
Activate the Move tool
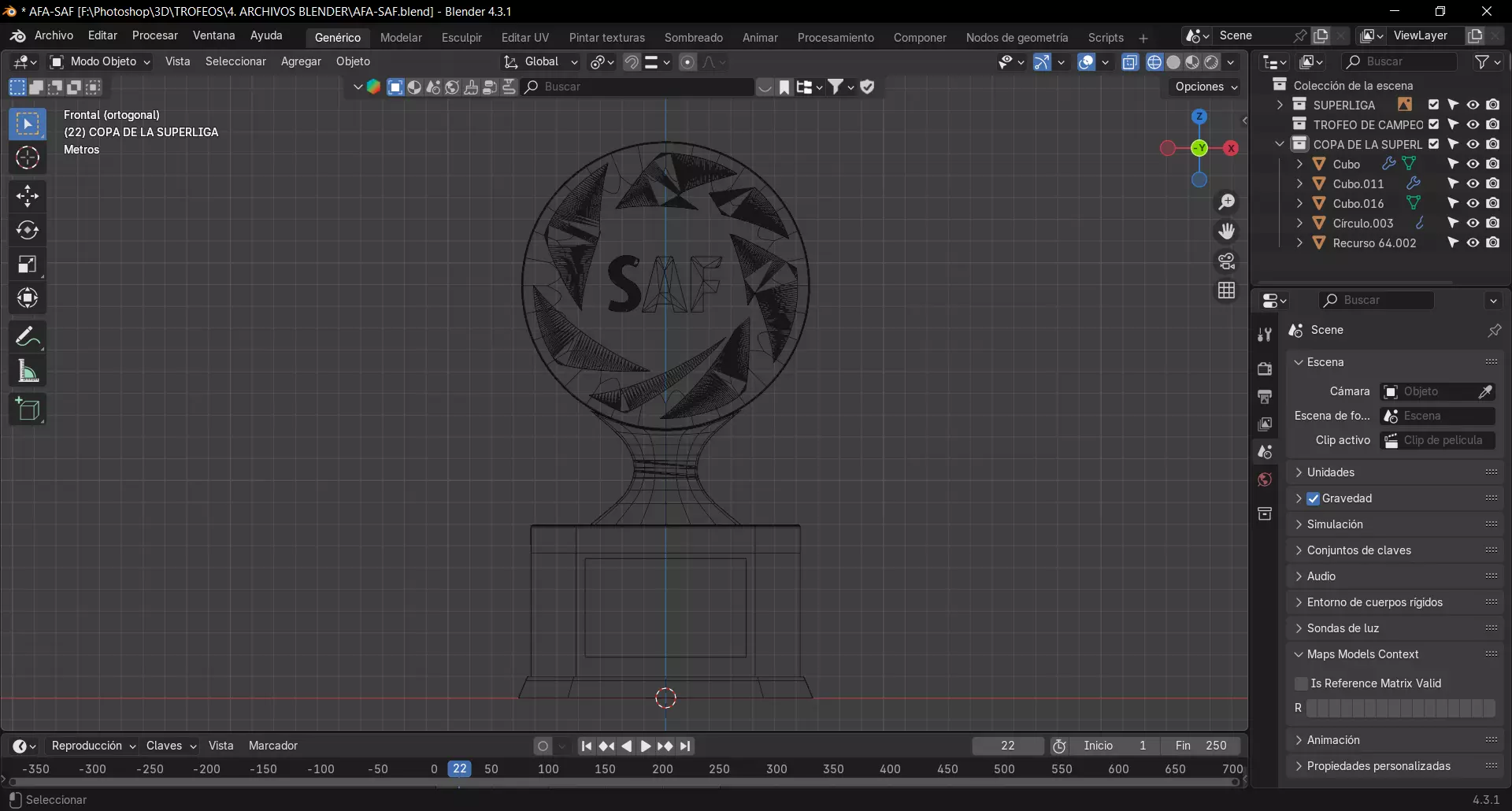pos(28,196)
